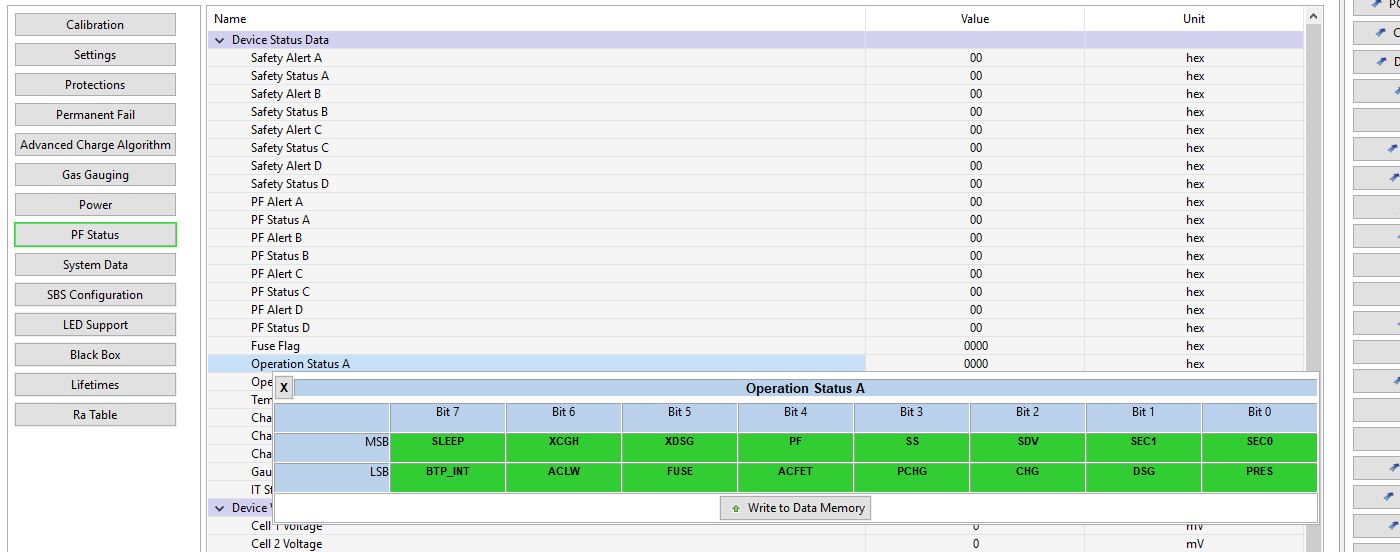
Task: Open the Protections category
Action: 95,85
